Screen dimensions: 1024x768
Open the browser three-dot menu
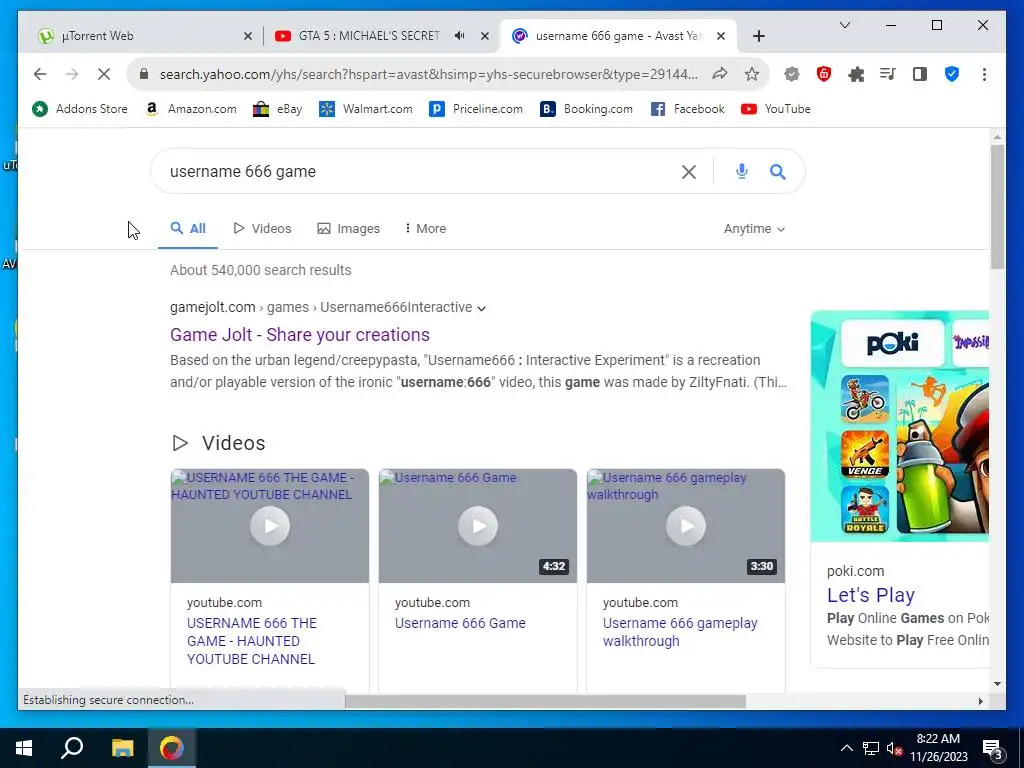pos(984,74)
